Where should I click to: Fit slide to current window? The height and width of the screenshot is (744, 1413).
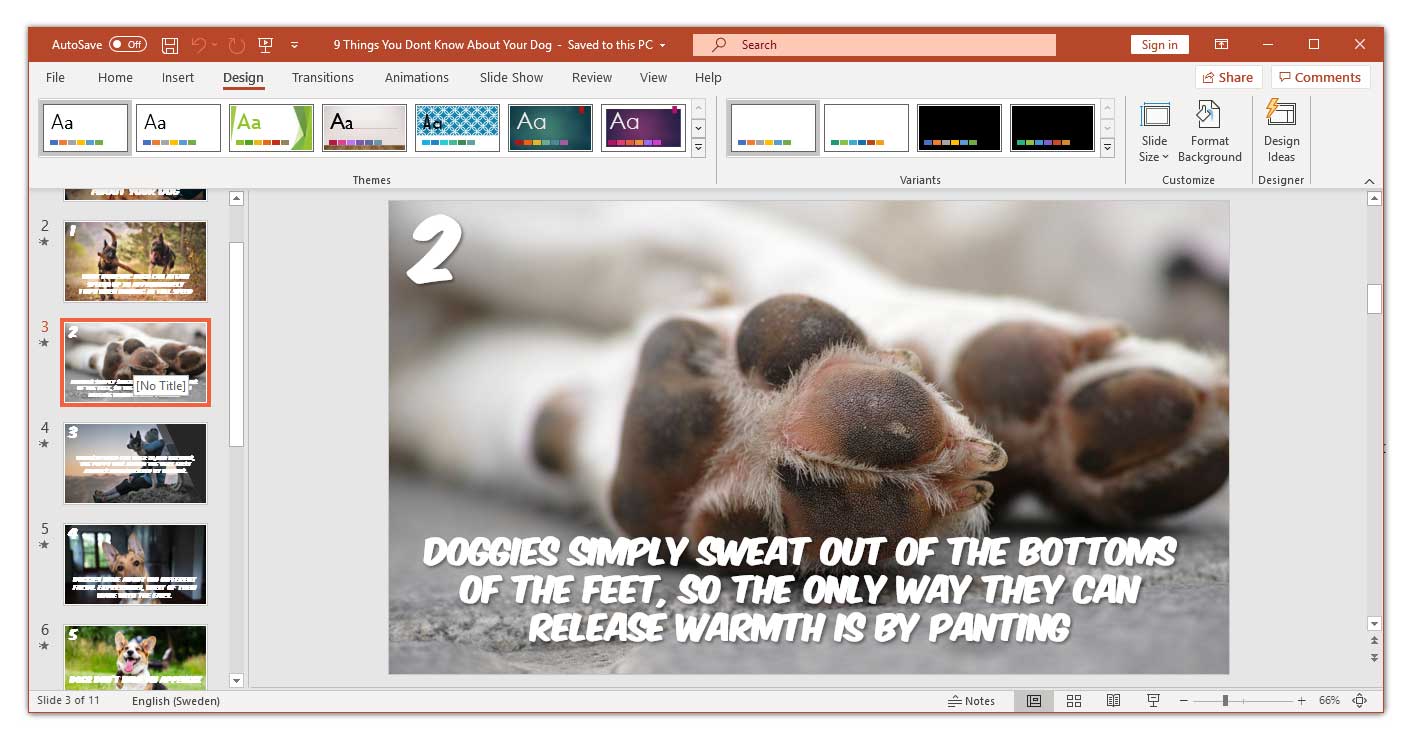(x=1361, y=700)
